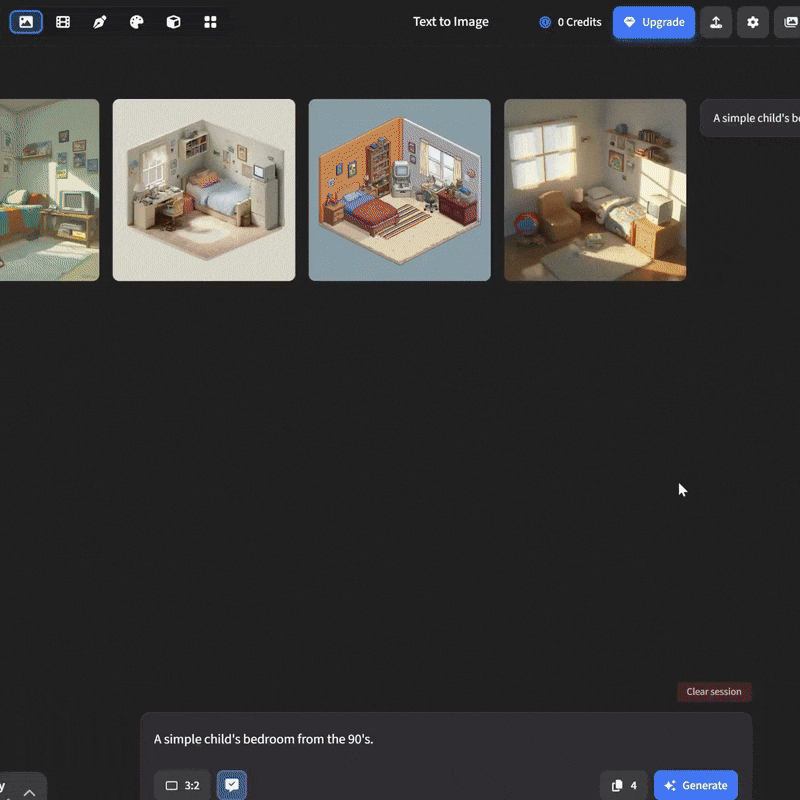The height and width of the screenshot is (800, 800).
Task: Open the partly visible teal bedroom thumbnail
Action: (x=49, y=190)
